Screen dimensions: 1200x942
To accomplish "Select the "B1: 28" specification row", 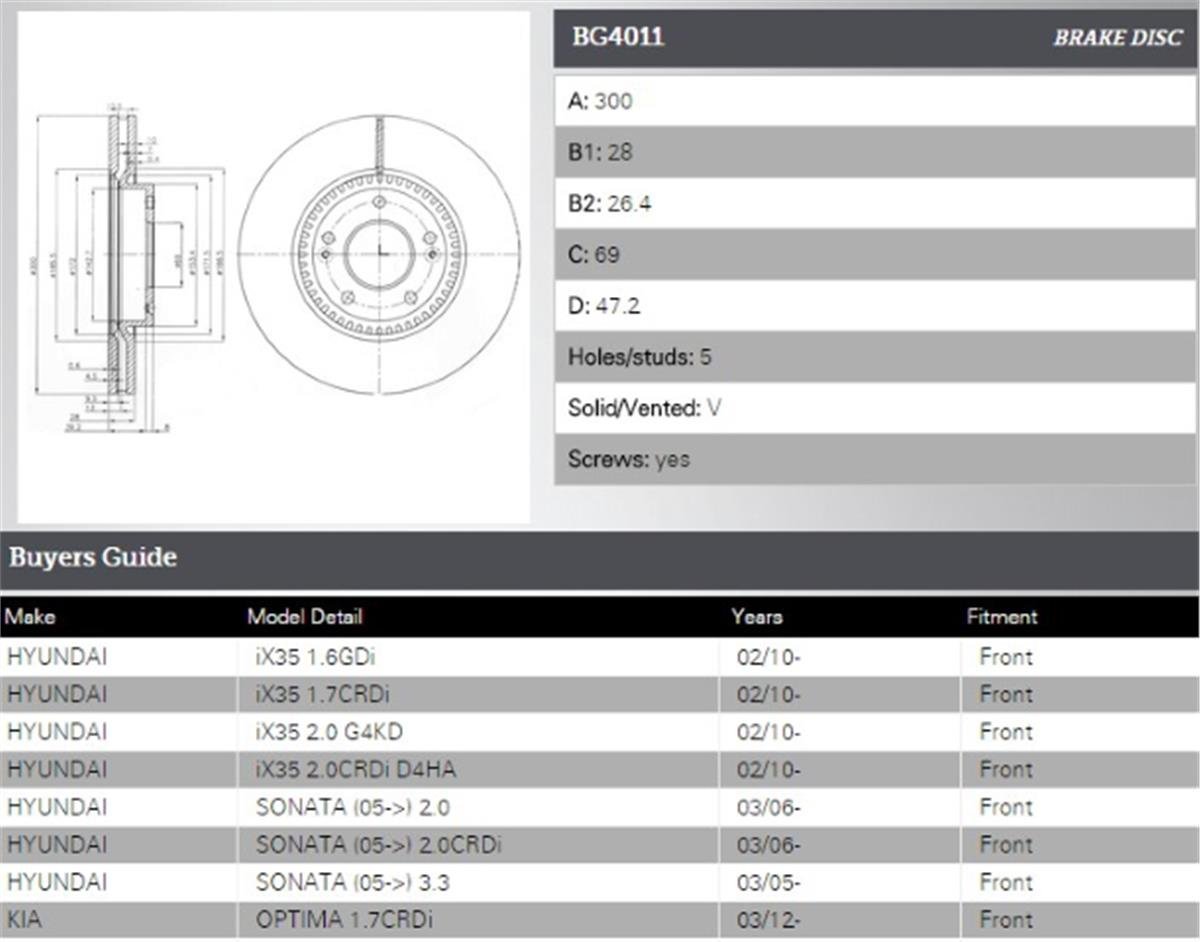I will (875, 152).
